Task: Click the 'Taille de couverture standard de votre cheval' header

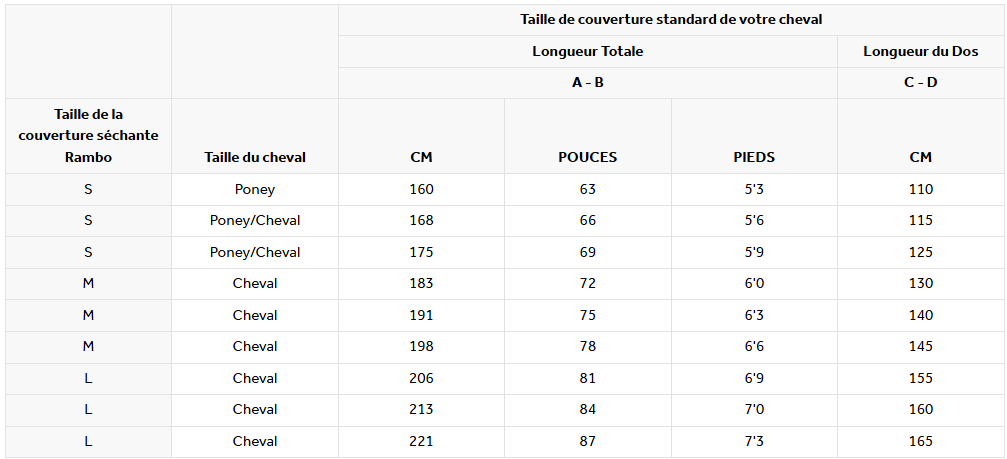Action: pyautogui.click(x=671, y=19)
